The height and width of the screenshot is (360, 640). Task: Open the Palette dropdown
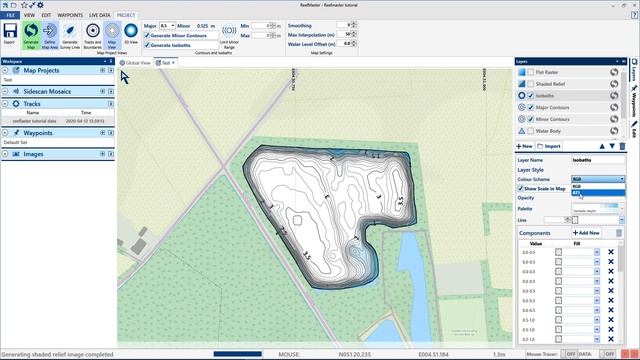(598, 208)
